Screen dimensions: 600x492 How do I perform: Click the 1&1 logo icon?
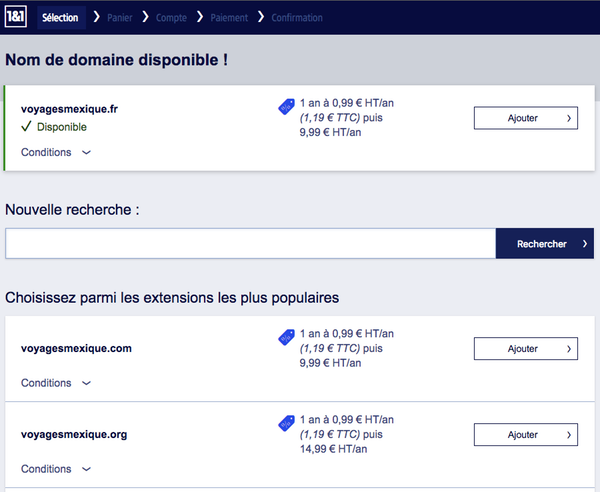17,17
